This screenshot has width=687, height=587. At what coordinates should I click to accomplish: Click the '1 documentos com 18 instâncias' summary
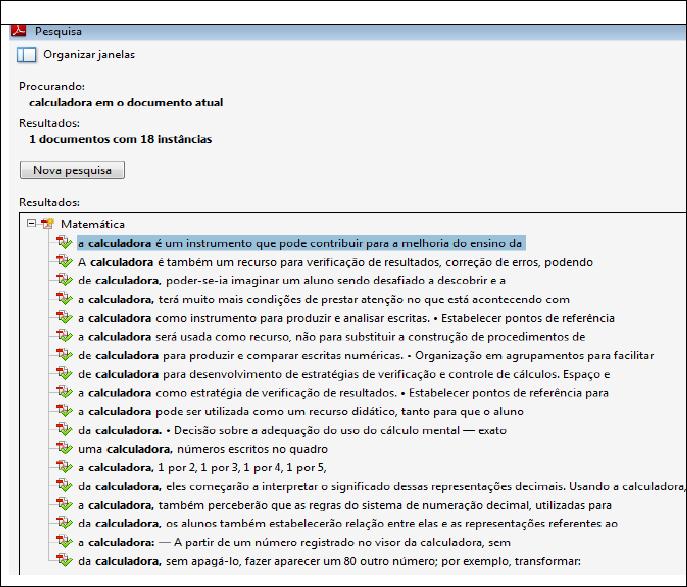click(x=120, y=139)
